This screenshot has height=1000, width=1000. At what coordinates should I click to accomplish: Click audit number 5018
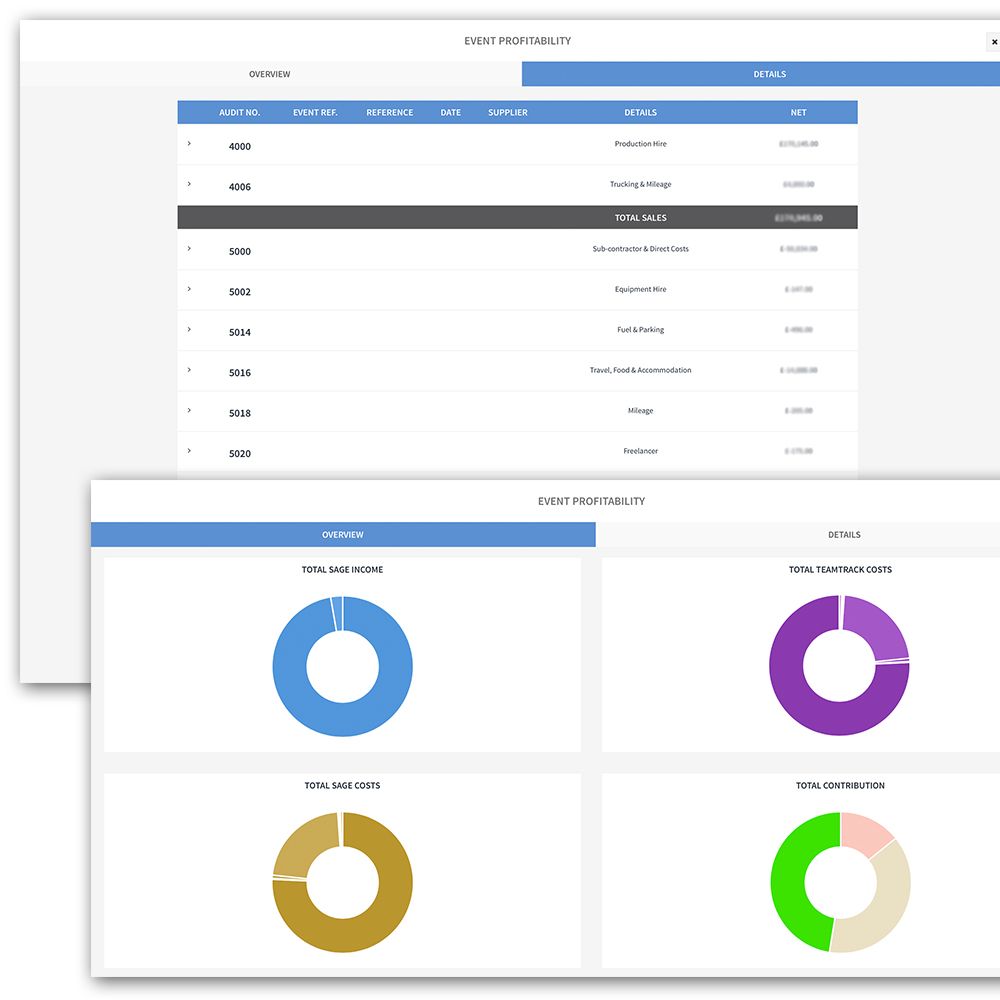pos(240,413)
